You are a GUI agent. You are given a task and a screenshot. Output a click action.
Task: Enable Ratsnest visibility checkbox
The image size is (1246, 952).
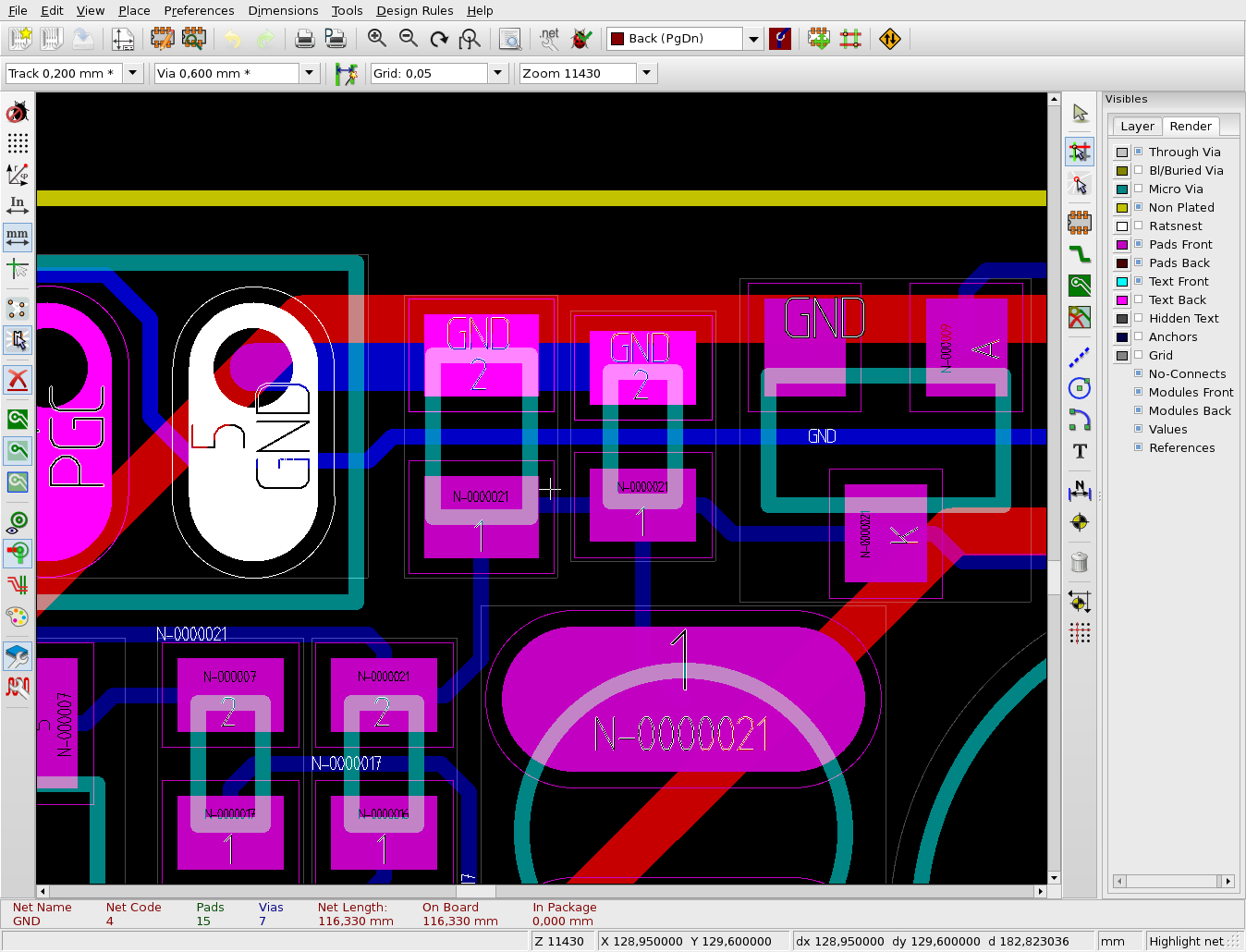[1139, 226]
